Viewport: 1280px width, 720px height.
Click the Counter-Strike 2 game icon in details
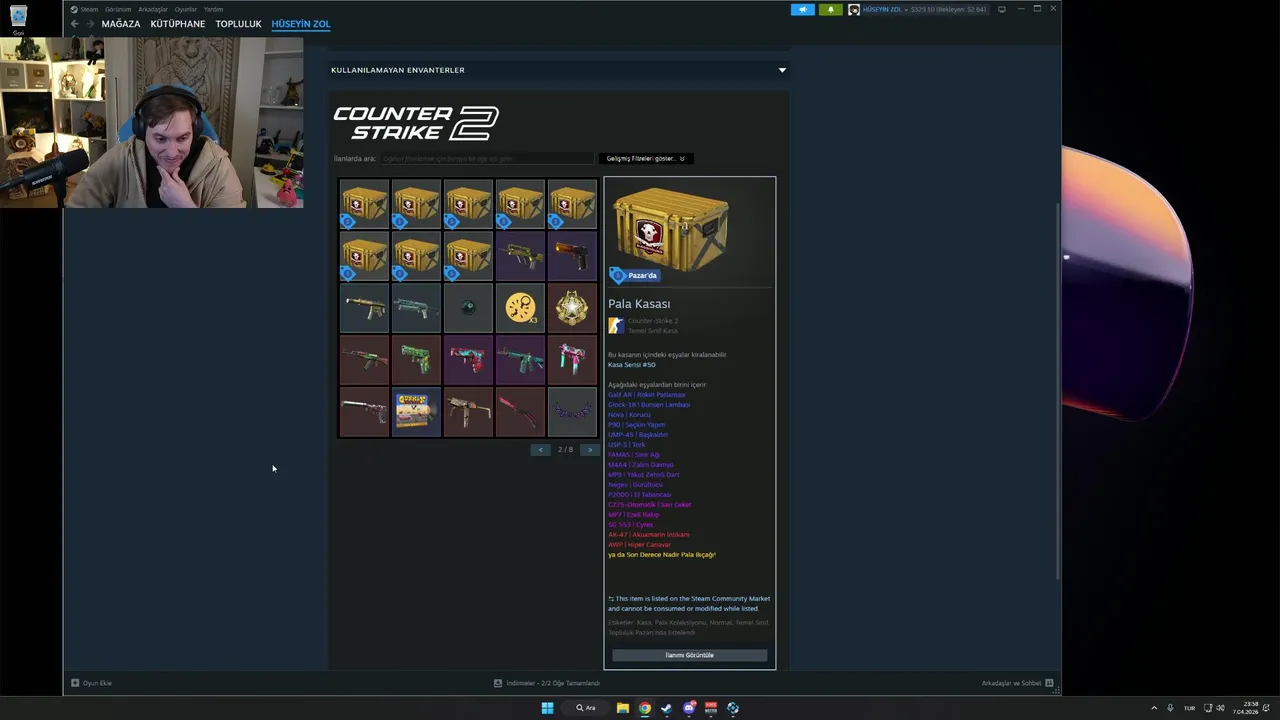[616, 325]
